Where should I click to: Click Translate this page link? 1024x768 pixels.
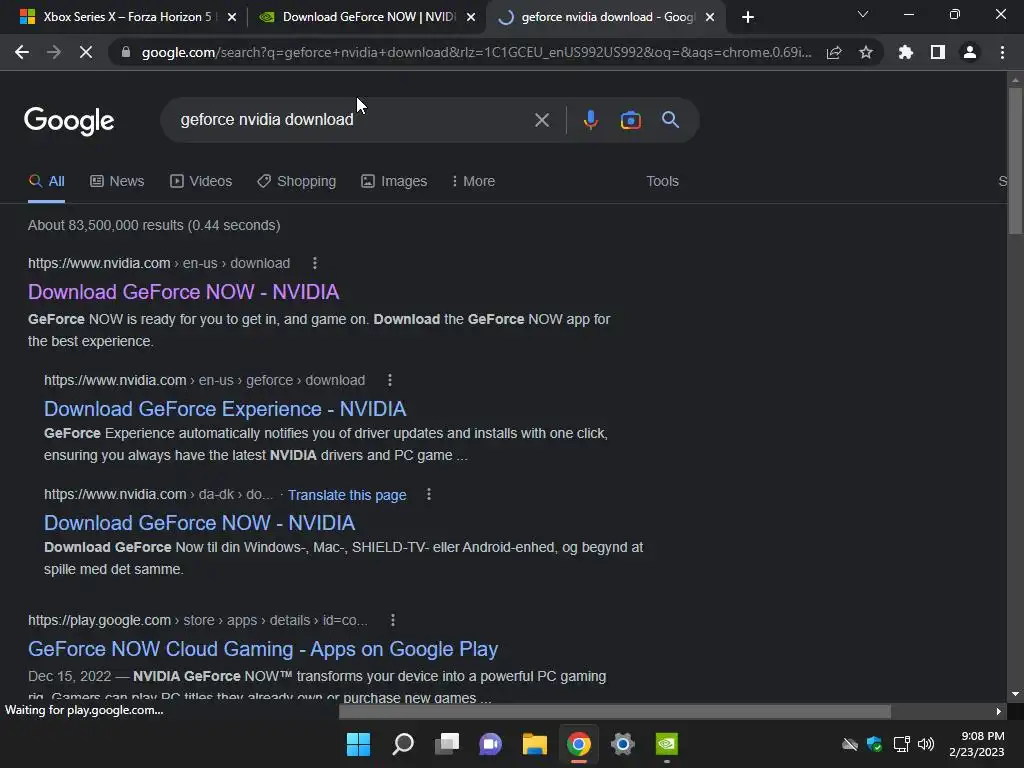click(x=347, y=495)
